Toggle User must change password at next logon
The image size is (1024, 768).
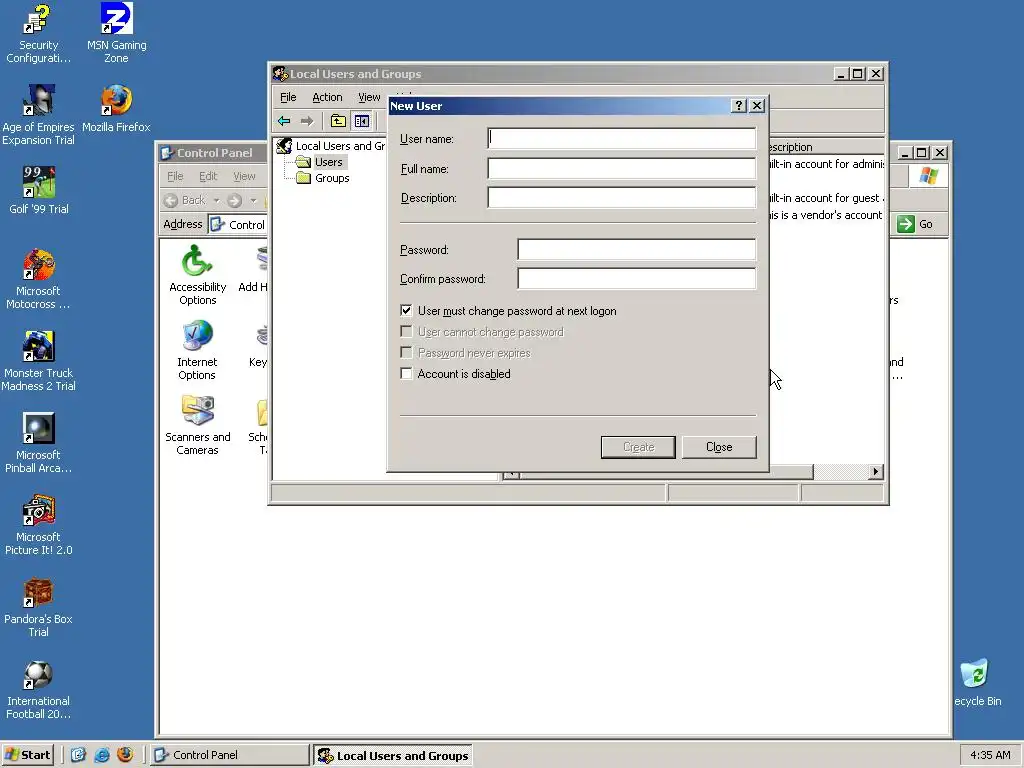[x=406, y=311]
